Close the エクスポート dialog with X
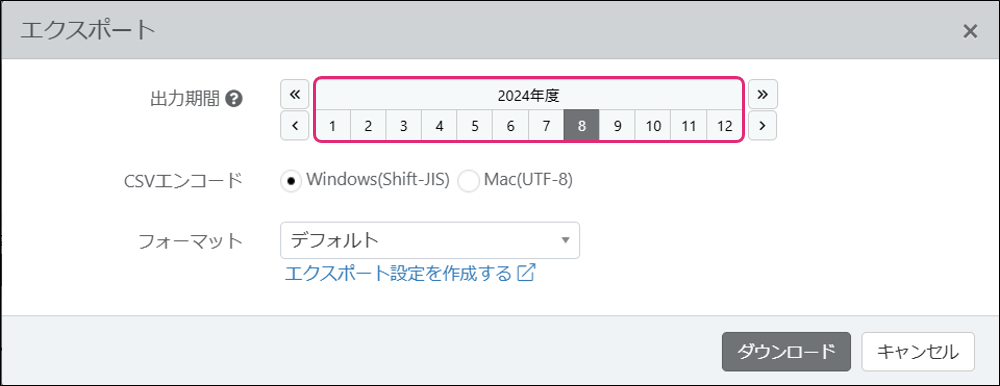This screenshot has height=386, width=1000. 970,31
